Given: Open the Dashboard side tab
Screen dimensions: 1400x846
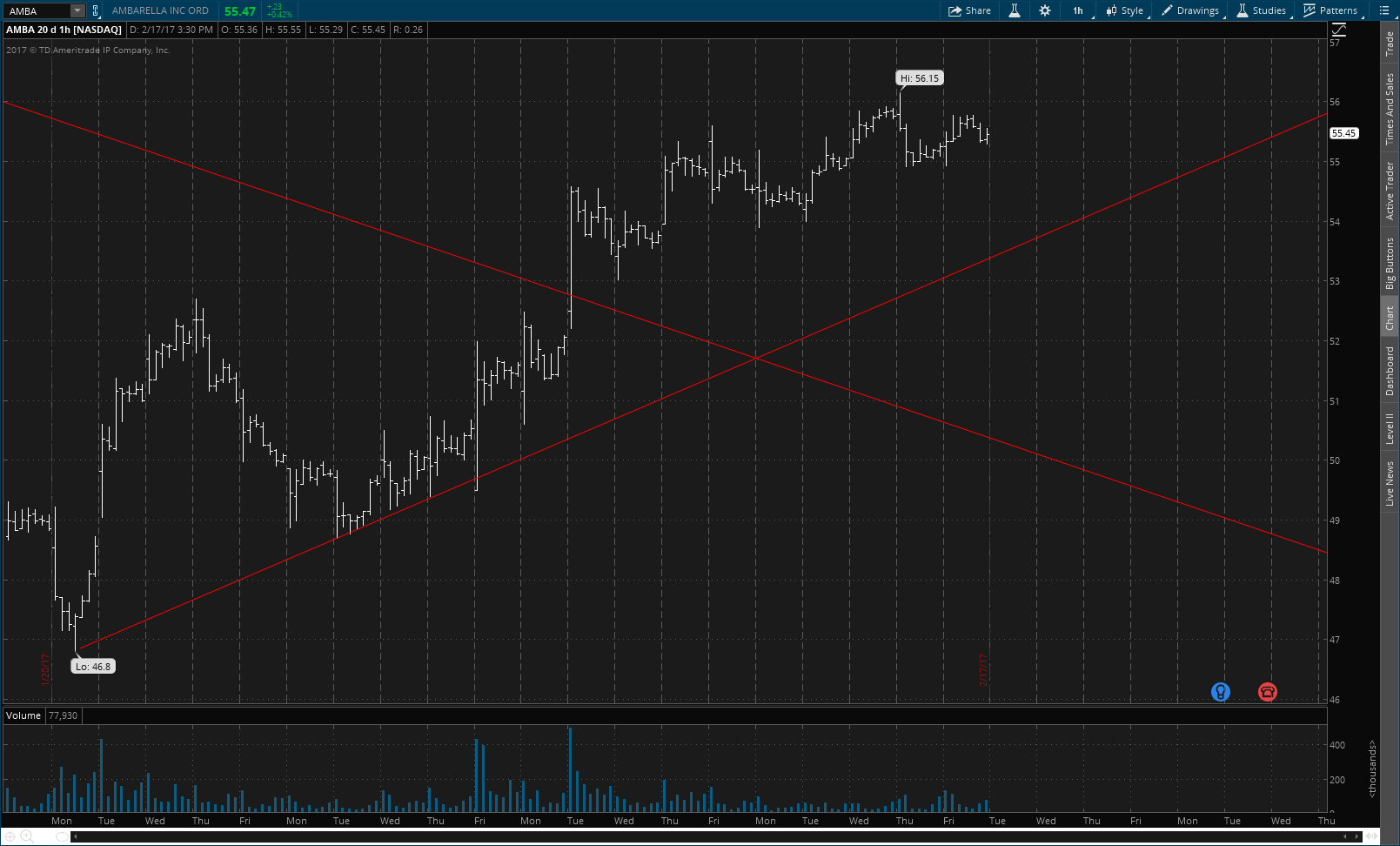Looking at the screenshot, I should click(1390, 371).
